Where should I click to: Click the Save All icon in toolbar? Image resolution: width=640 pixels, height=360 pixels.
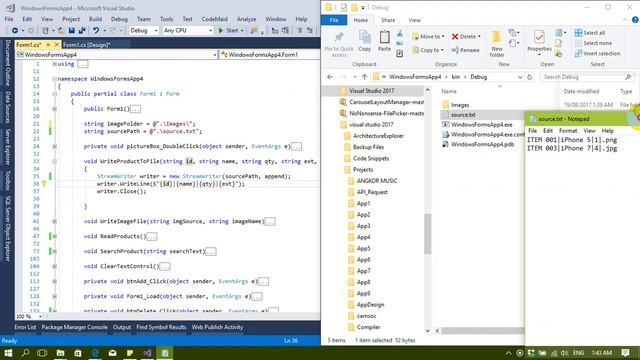coord(82,31)
